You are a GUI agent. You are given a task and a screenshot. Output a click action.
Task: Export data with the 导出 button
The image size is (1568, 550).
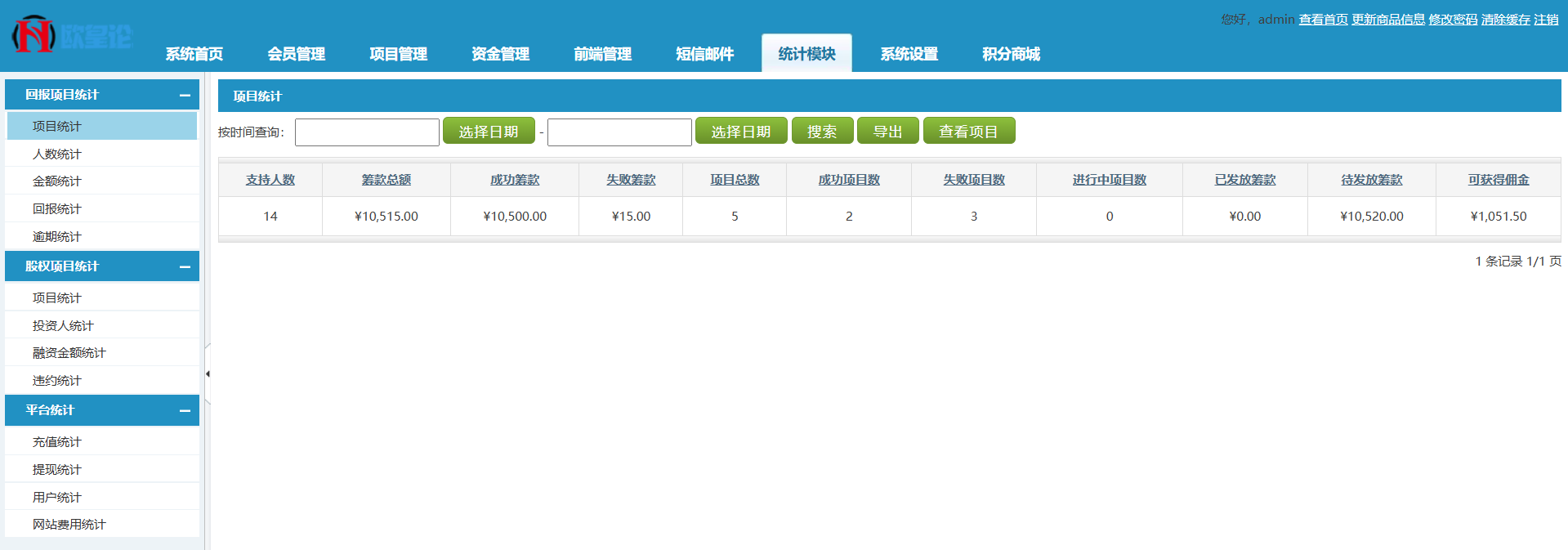click(887, 132)
